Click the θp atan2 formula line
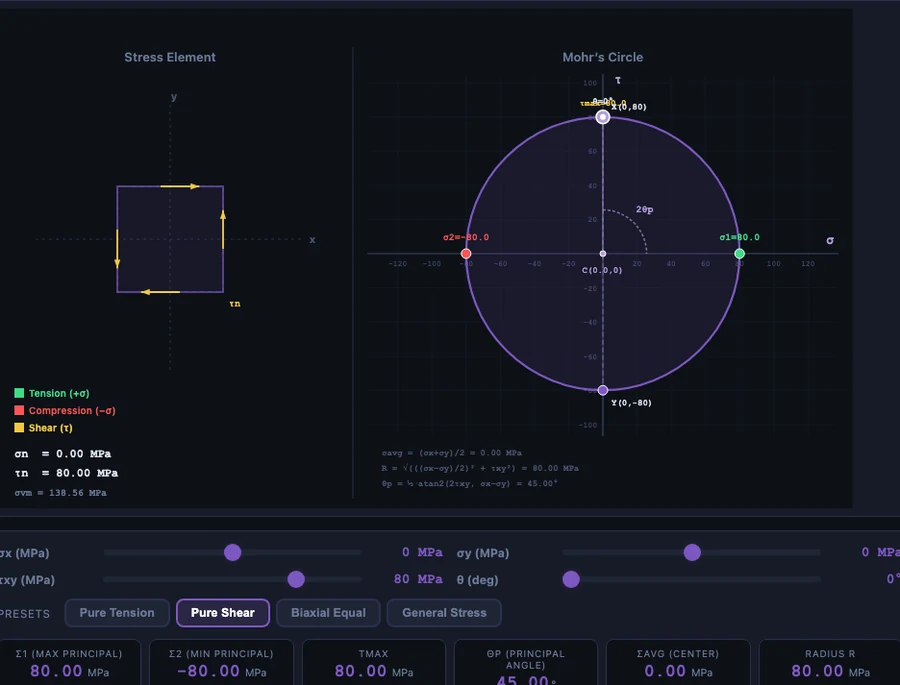Image resolution: width=900 pixels, height=685 pixels. [470, 483]
